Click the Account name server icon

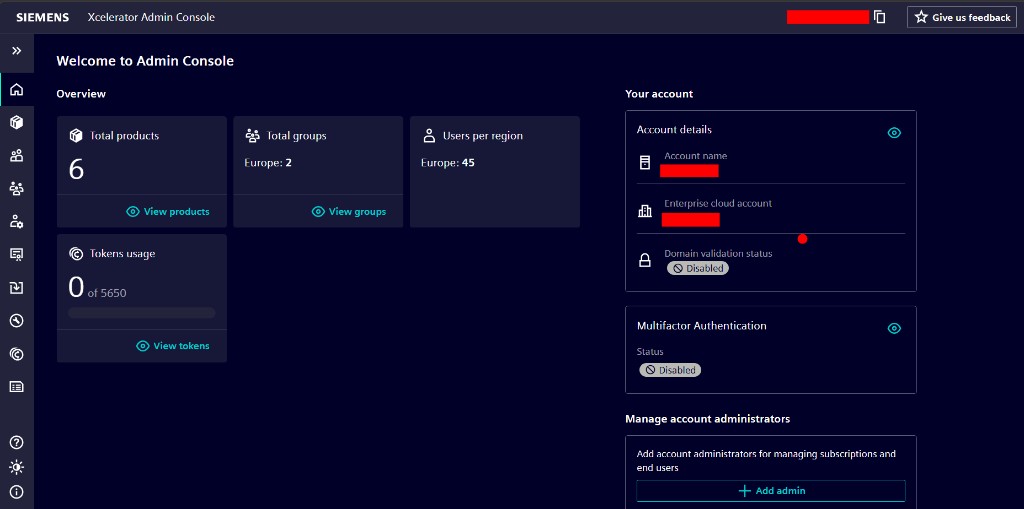coord(645,163)
